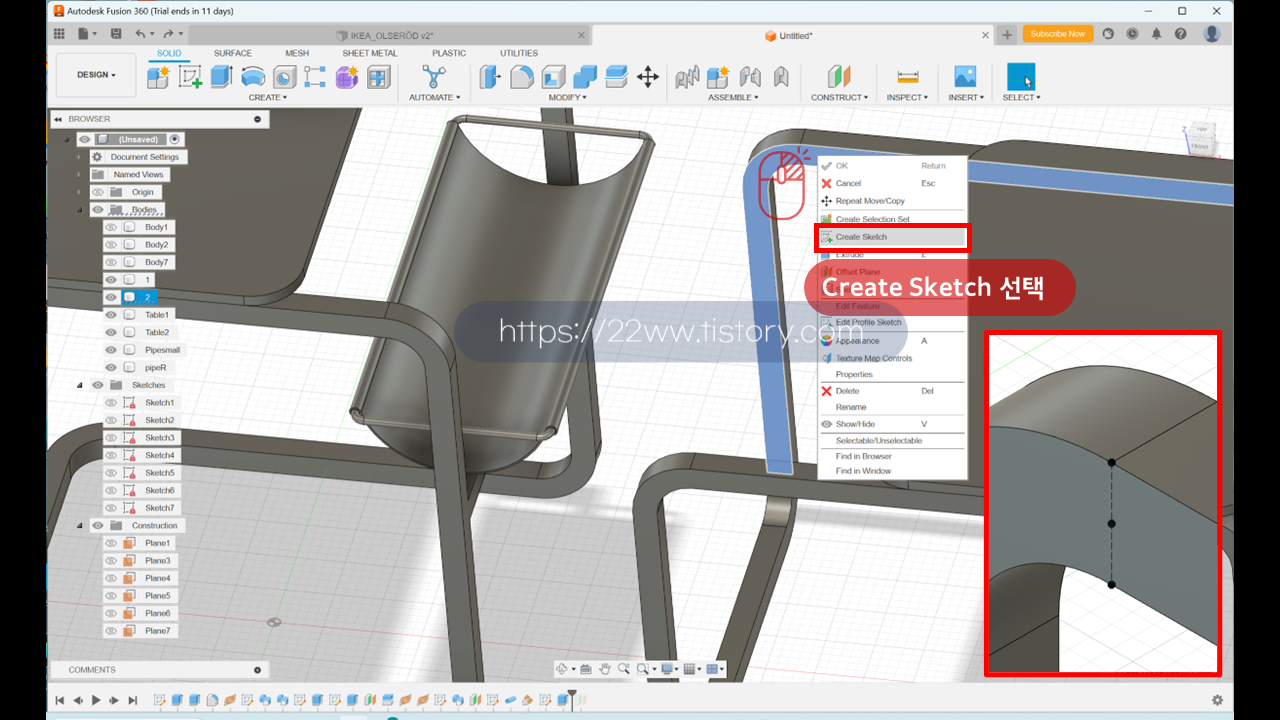This screenshot has height=720, width=1280.
Task: Open timeline settings gear
Action: pos(1217,700)
